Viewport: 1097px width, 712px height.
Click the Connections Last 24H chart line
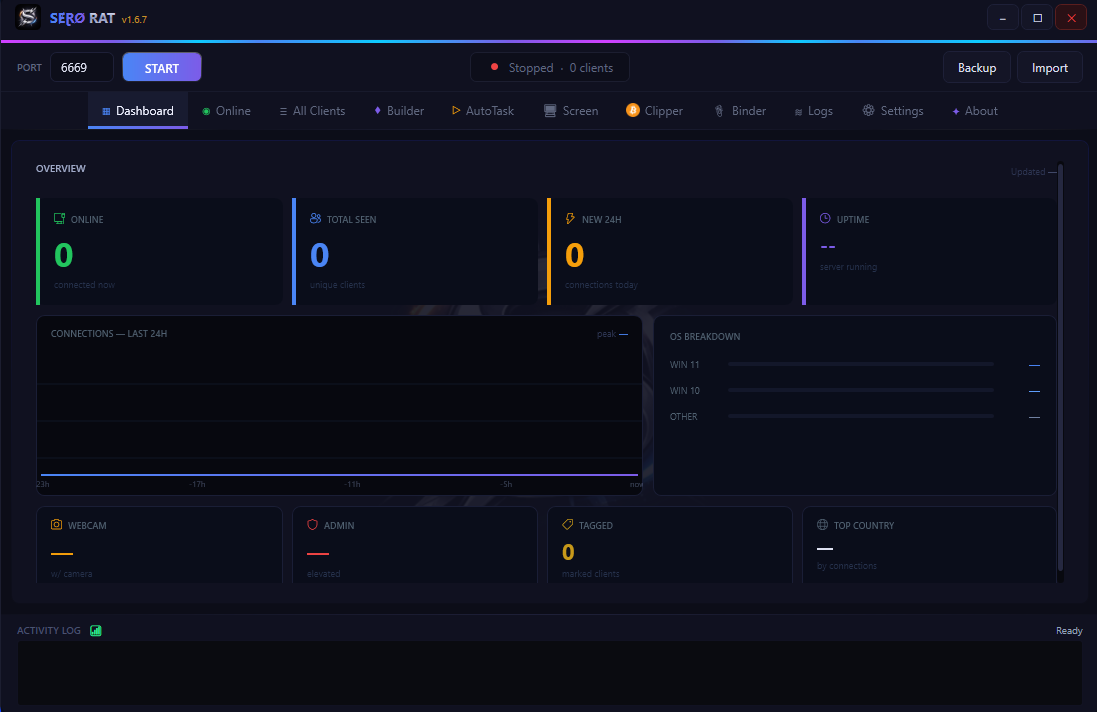point(339,474)
